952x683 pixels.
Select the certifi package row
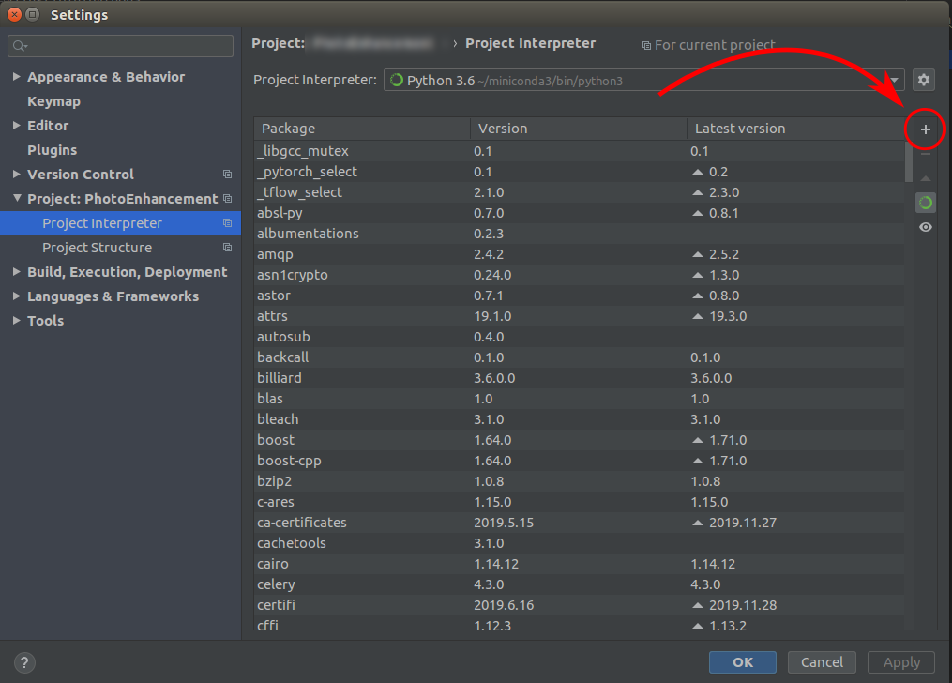tap(579, 605)
